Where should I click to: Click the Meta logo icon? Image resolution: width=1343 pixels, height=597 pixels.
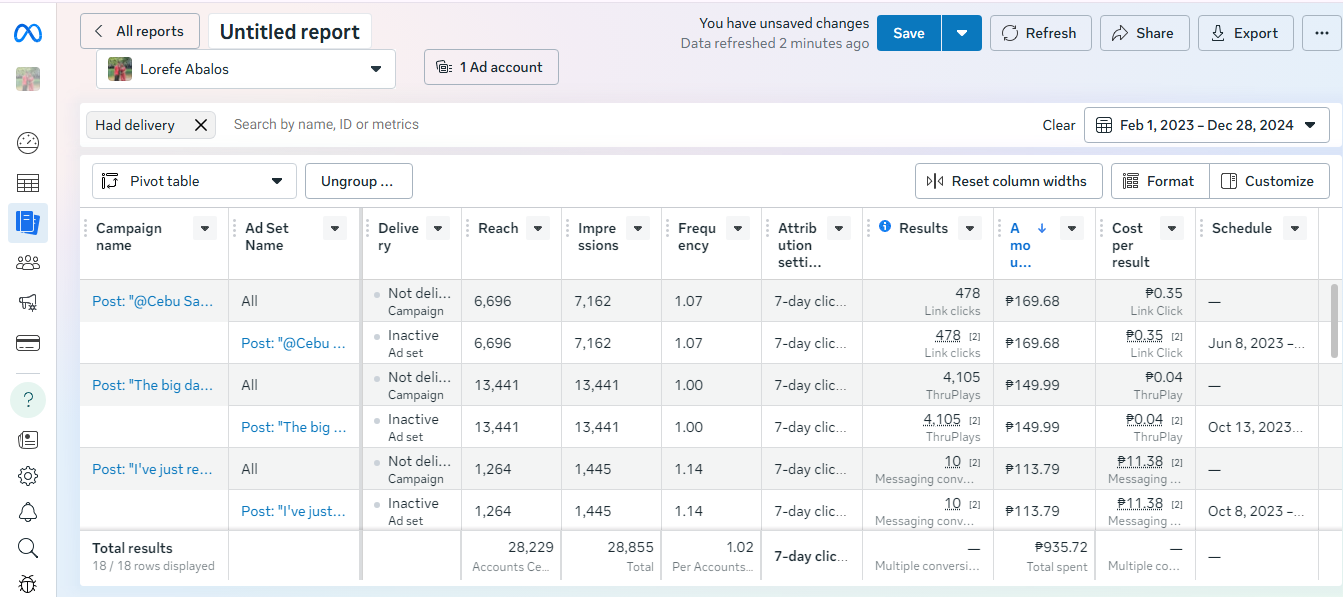click(28, 34)
